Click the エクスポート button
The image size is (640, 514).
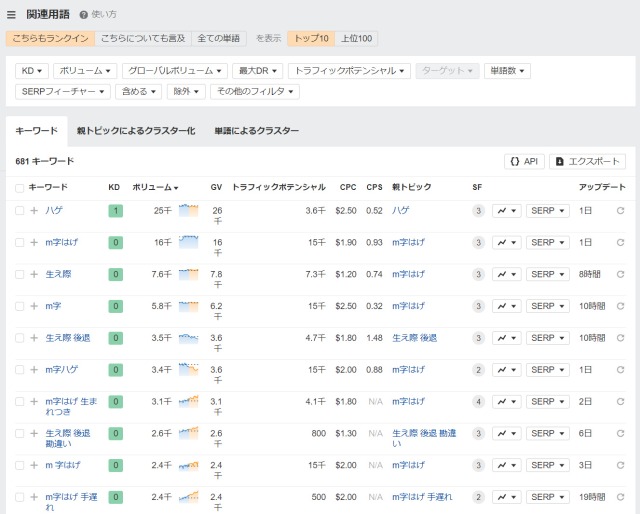587,161
